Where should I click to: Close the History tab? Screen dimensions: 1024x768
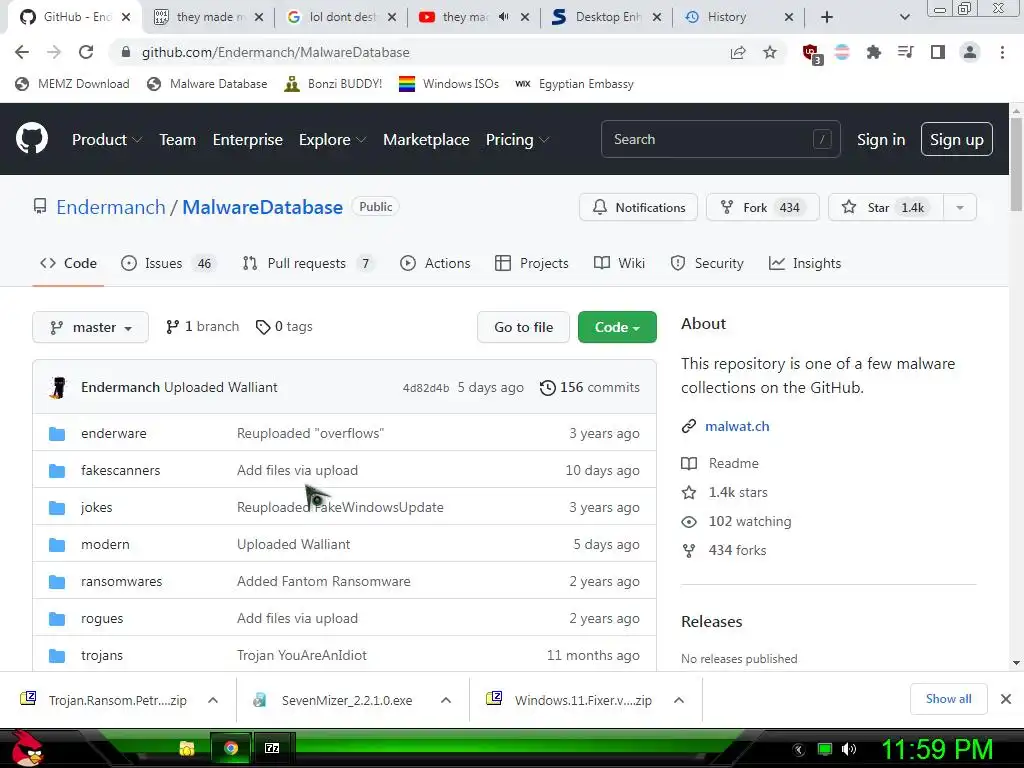tap(789, 17)
